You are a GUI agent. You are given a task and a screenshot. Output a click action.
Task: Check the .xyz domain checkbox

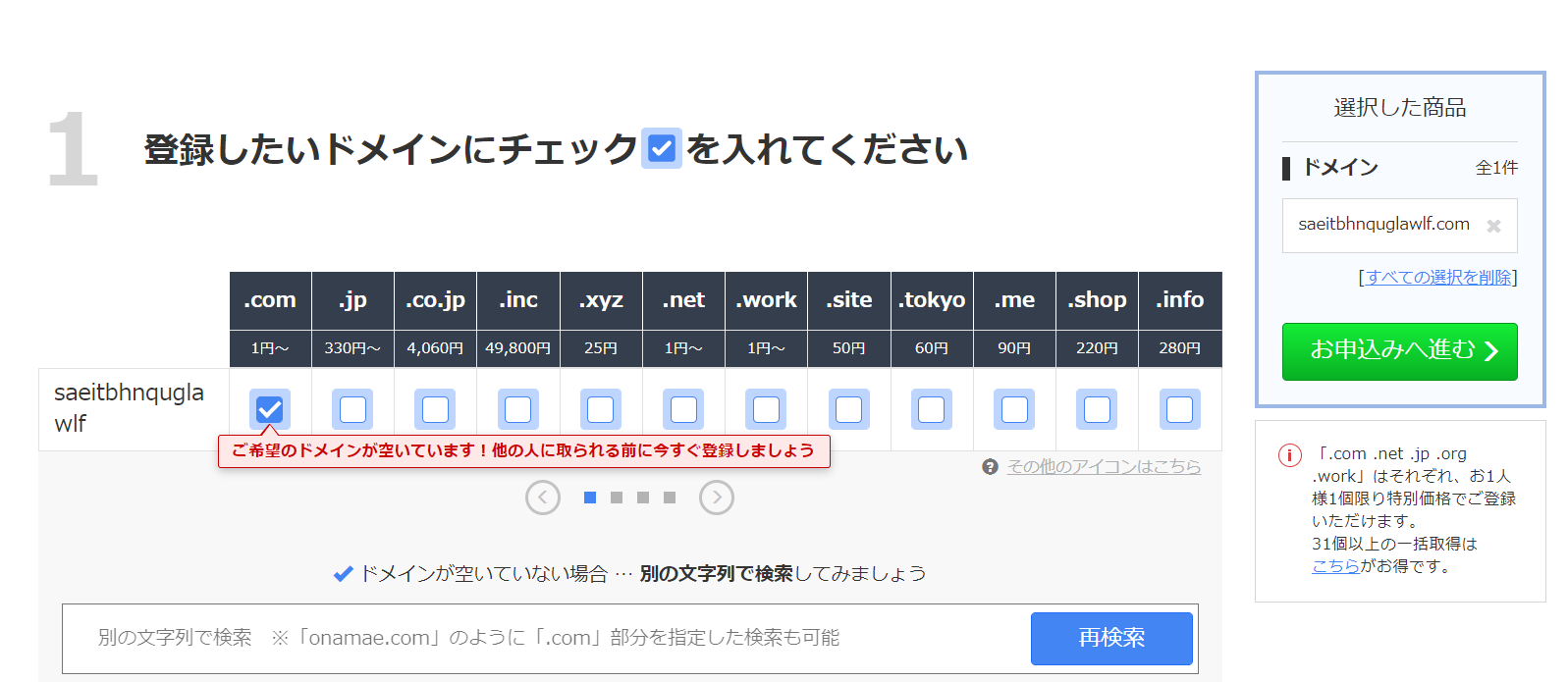pyautogui.click(x=601, y=409)
